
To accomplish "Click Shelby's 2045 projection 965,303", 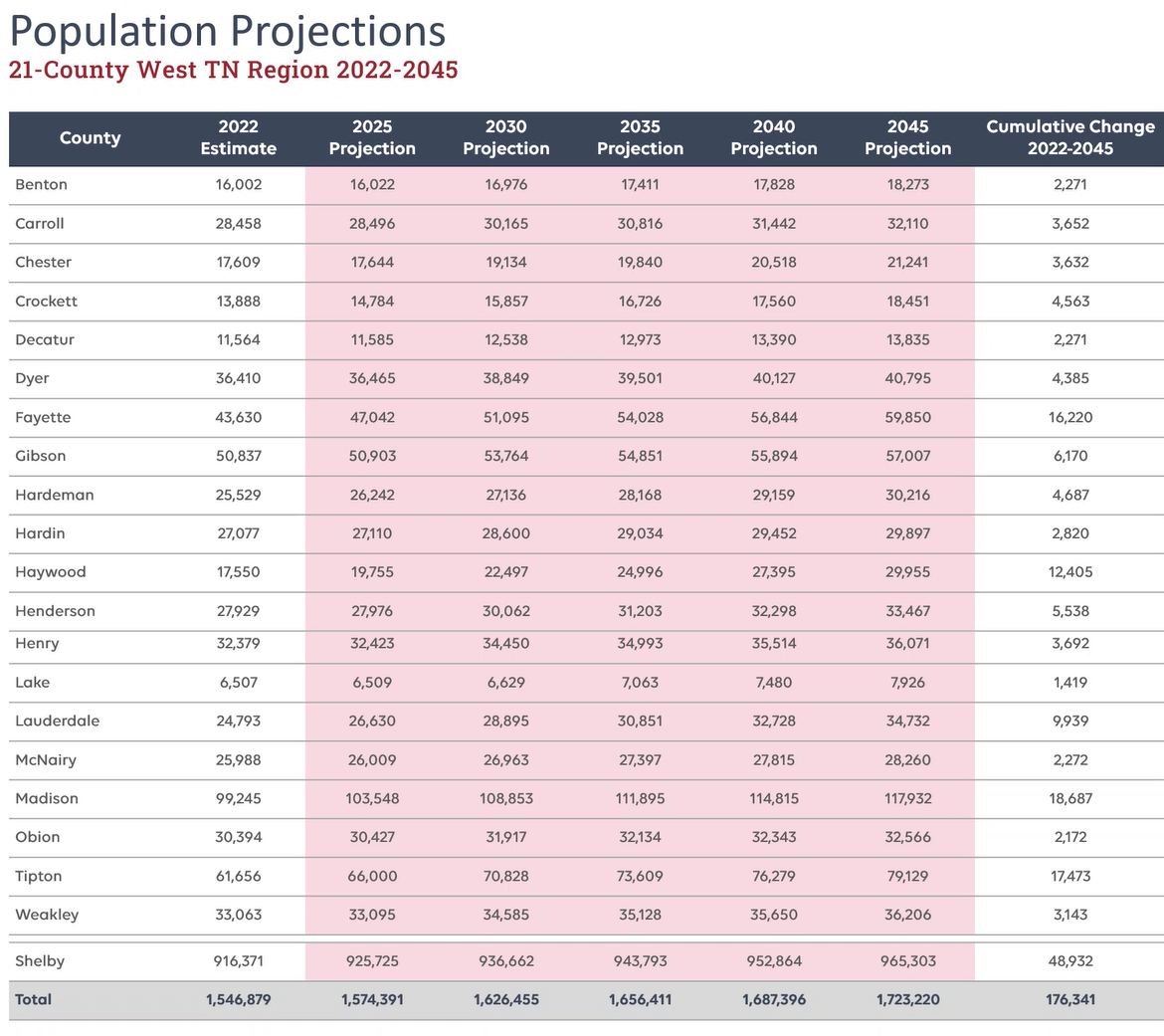I will point(907,961).
